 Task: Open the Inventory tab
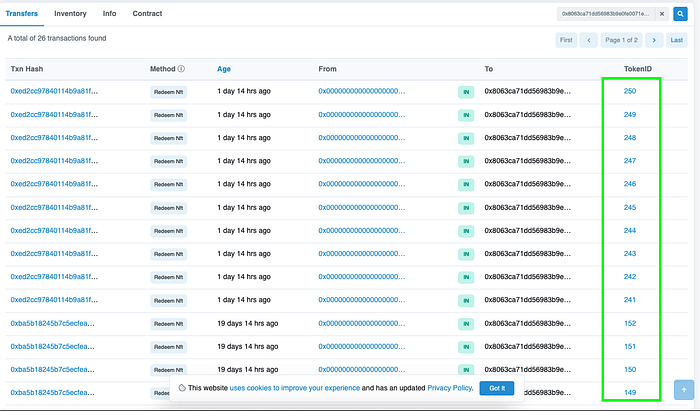pyautogui.click(x=70, y=13)
